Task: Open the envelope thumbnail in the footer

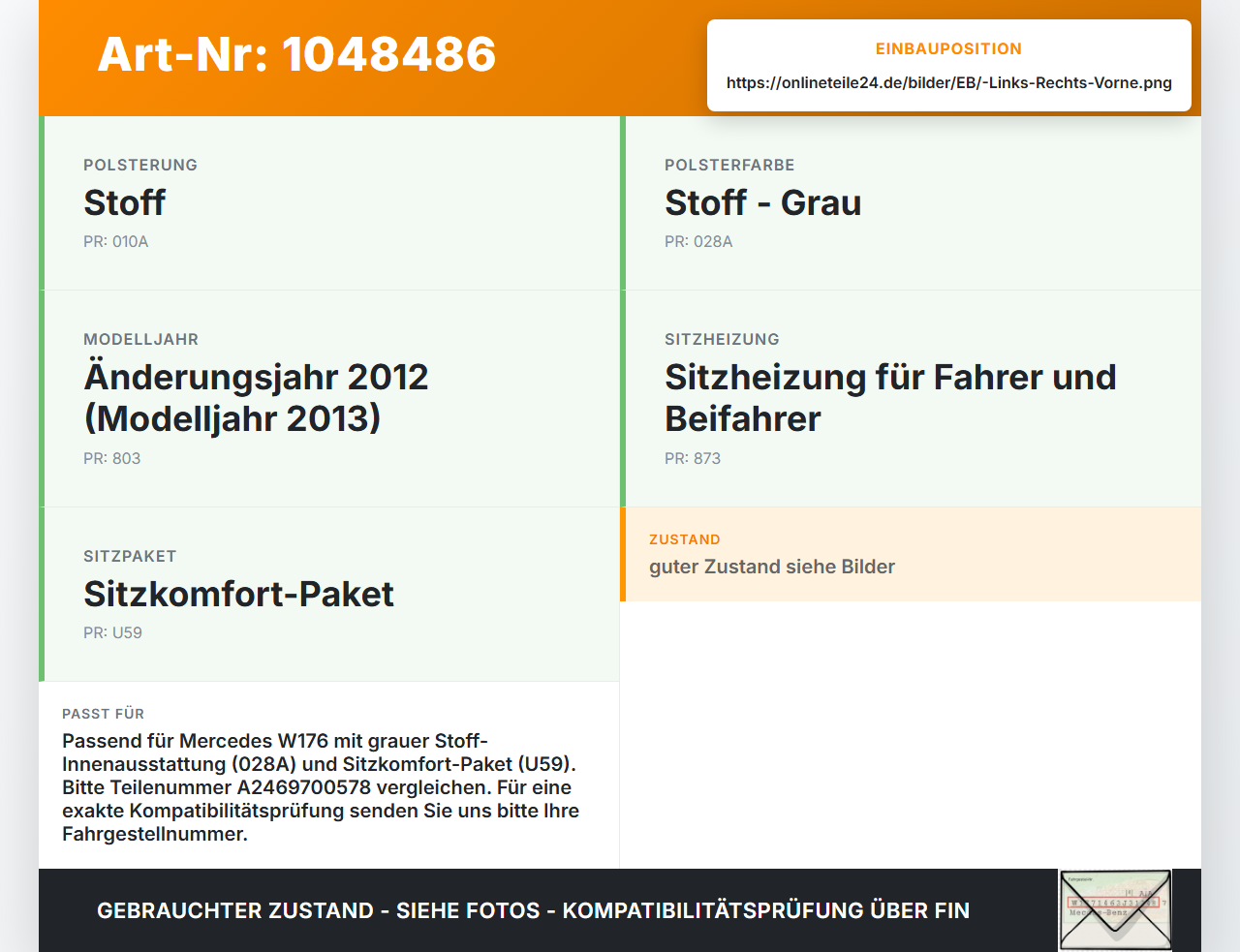Action: point(1115,910)
